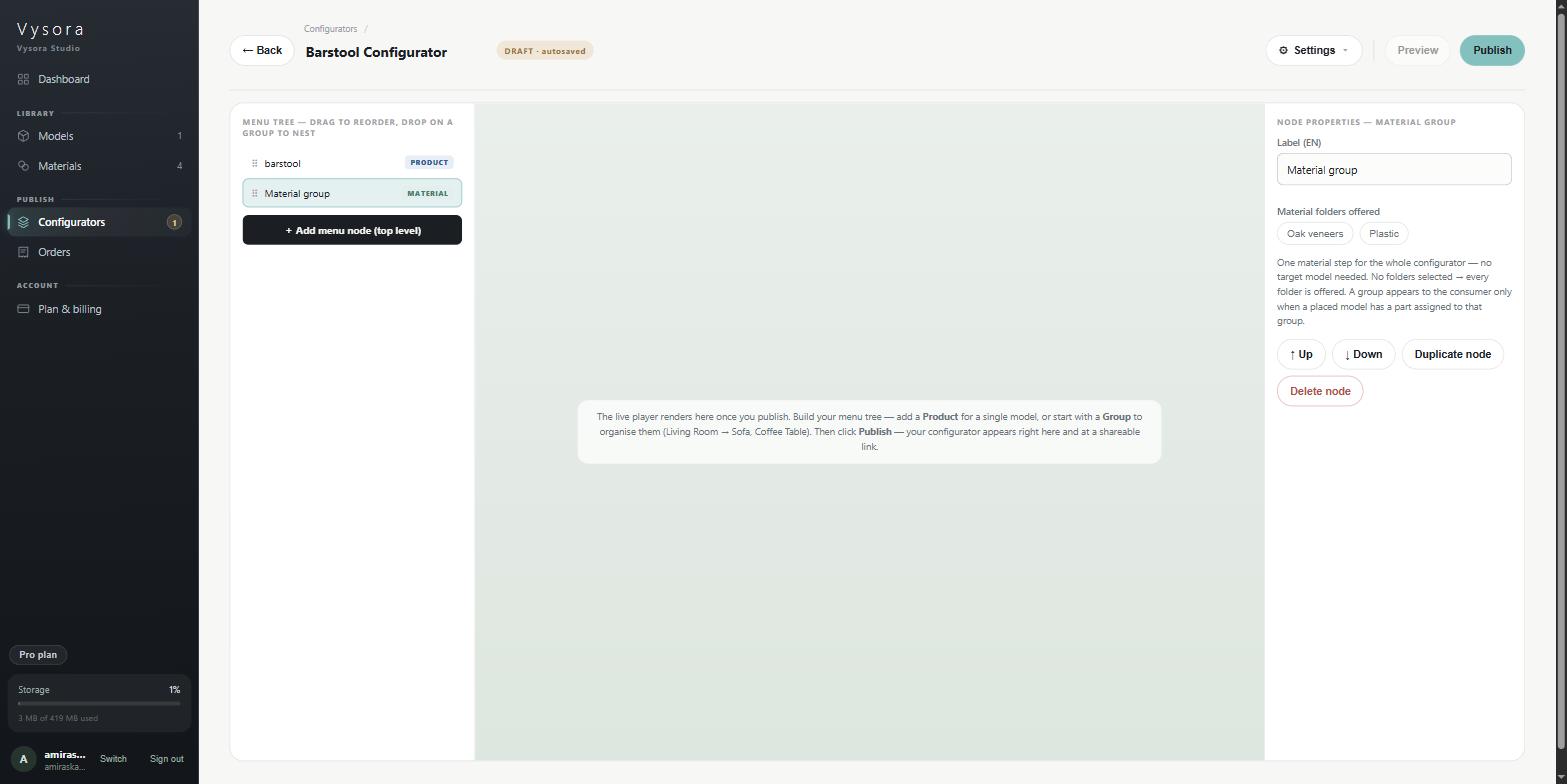1567x784 pixels.
Task: Click the Pro plan badge
Action: click(x=38, y=655)
